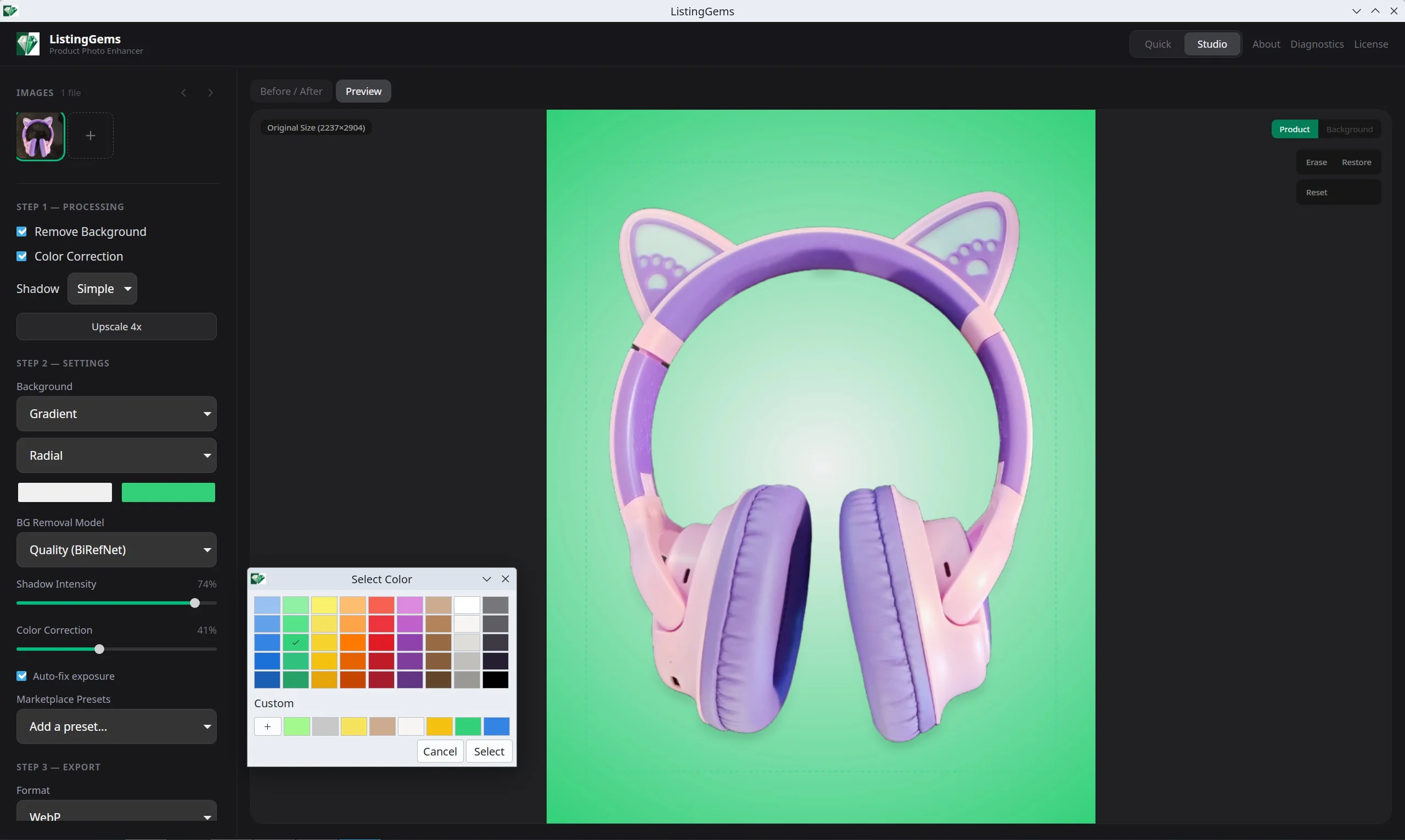Select the headphones image thumbnail

coord(39,136)
